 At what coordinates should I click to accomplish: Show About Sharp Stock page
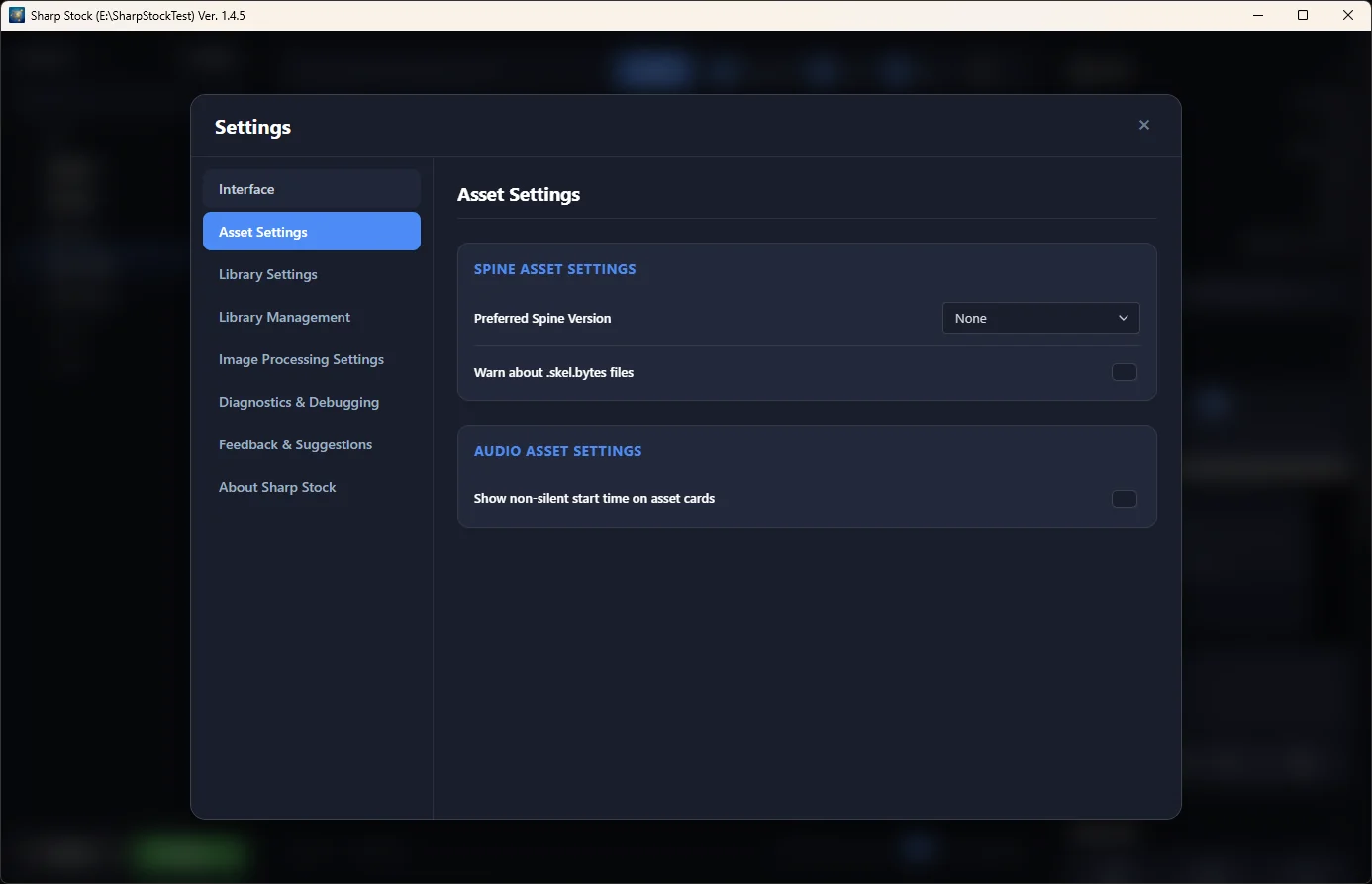pos(312,487)
